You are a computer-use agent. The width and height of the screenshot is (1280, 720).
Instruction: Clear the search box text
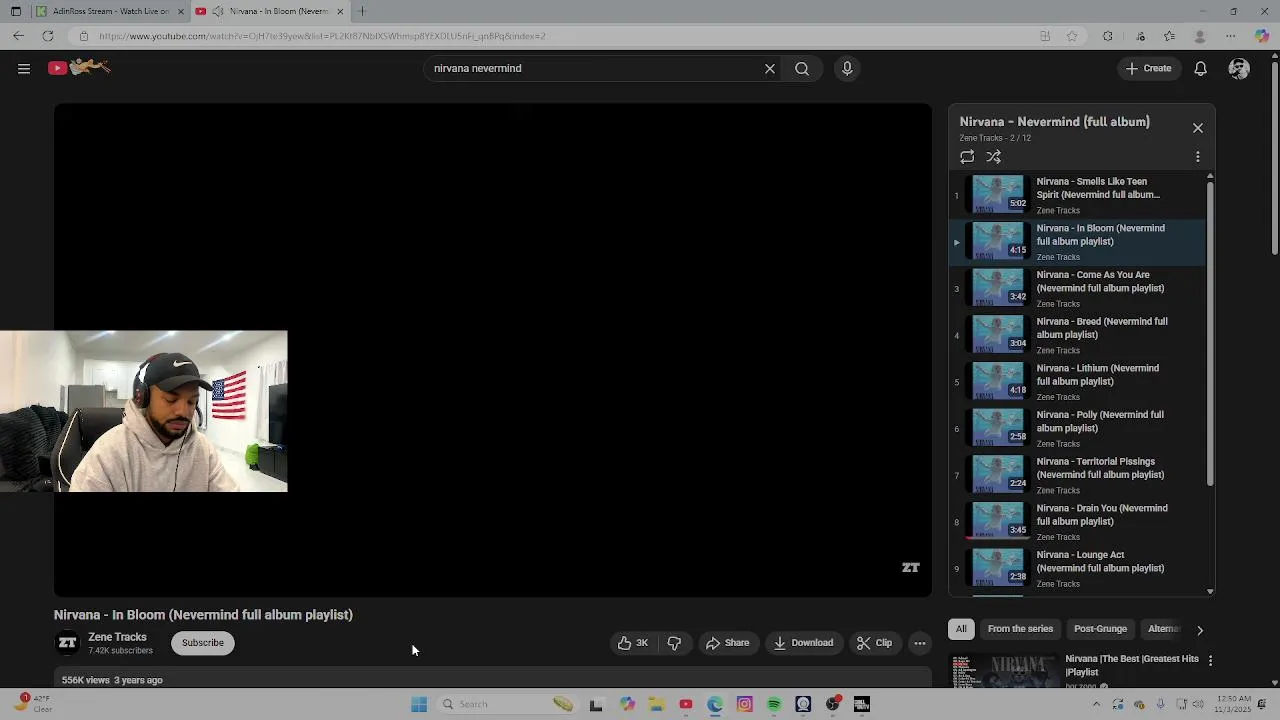pyautogui.click(x=770, y=69)
